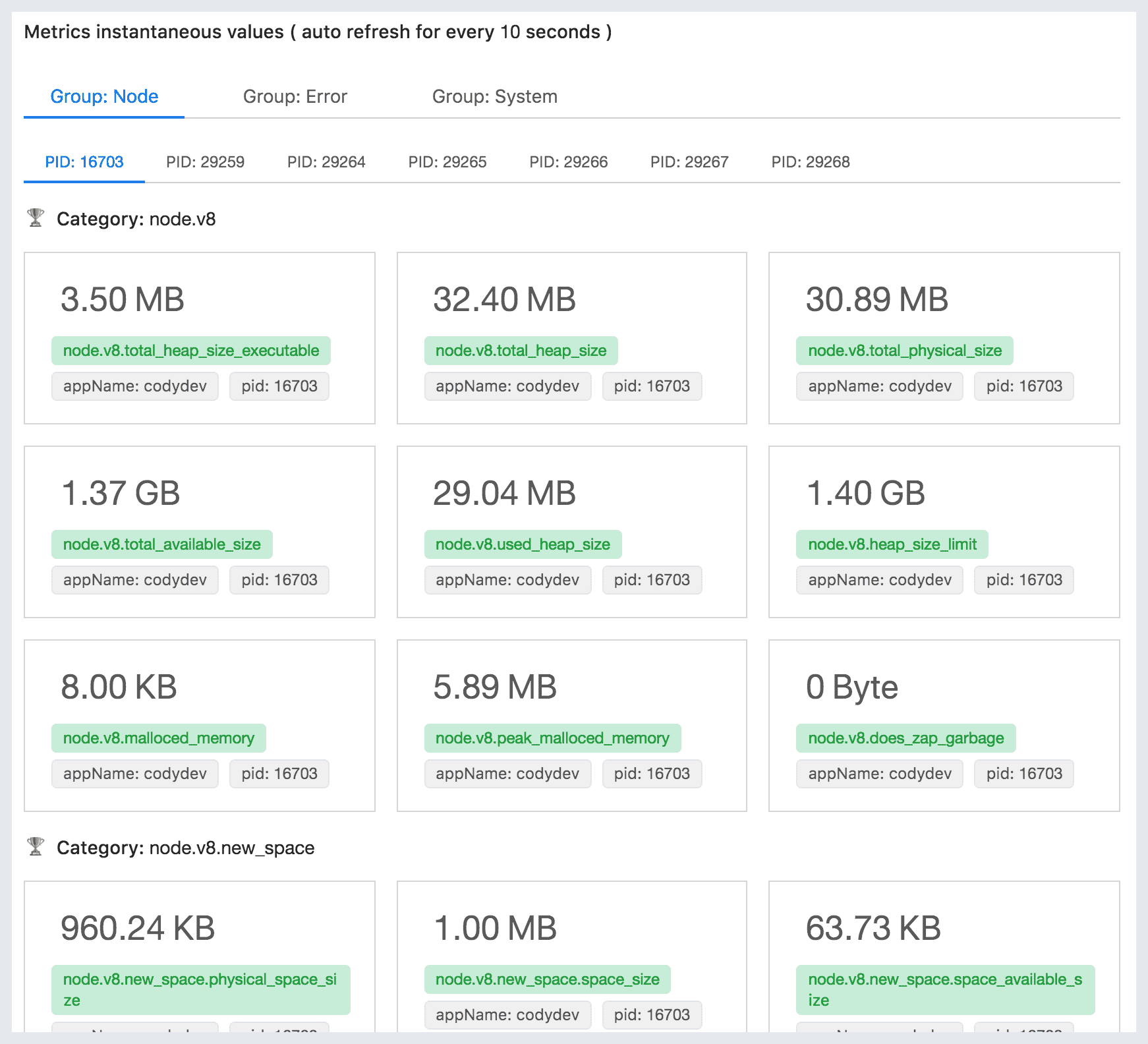The width and height of the screenshot is (1148, 1044).
Task: Show the PID: 29268 process tab
Action: (811, 162)
